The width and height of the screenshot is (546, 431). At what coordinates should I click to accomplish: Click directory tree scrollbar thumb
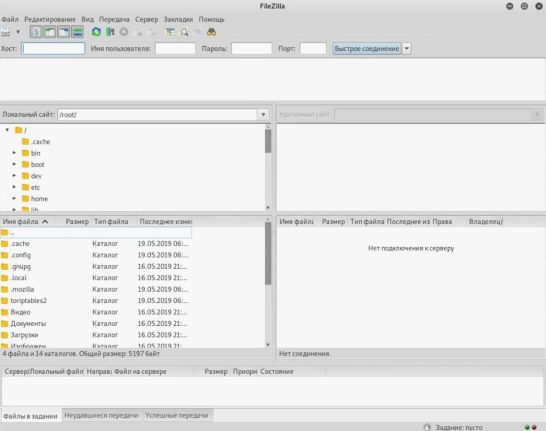268,141
